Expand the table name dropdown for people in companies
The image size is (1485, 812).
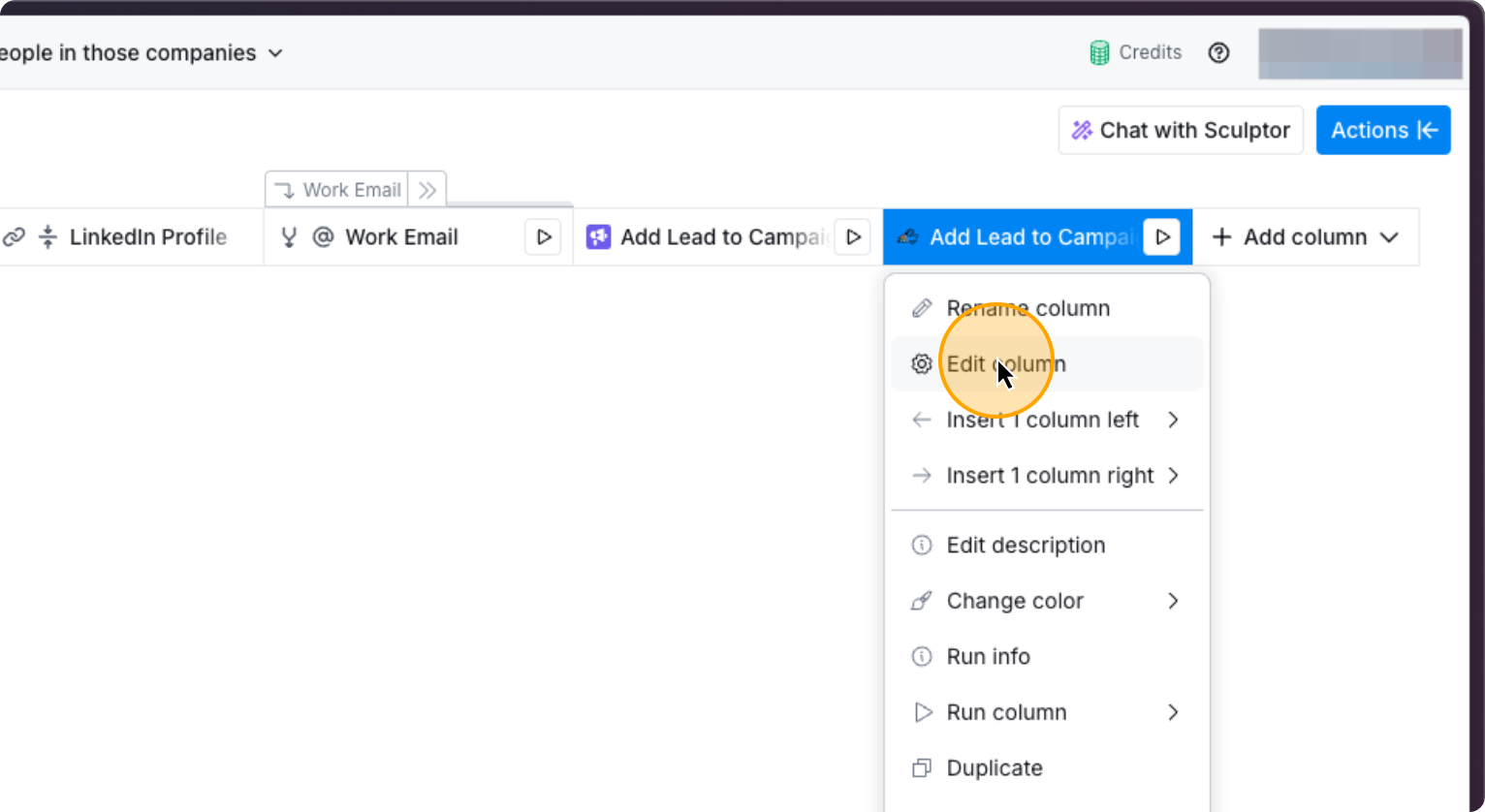pos(275,53)
